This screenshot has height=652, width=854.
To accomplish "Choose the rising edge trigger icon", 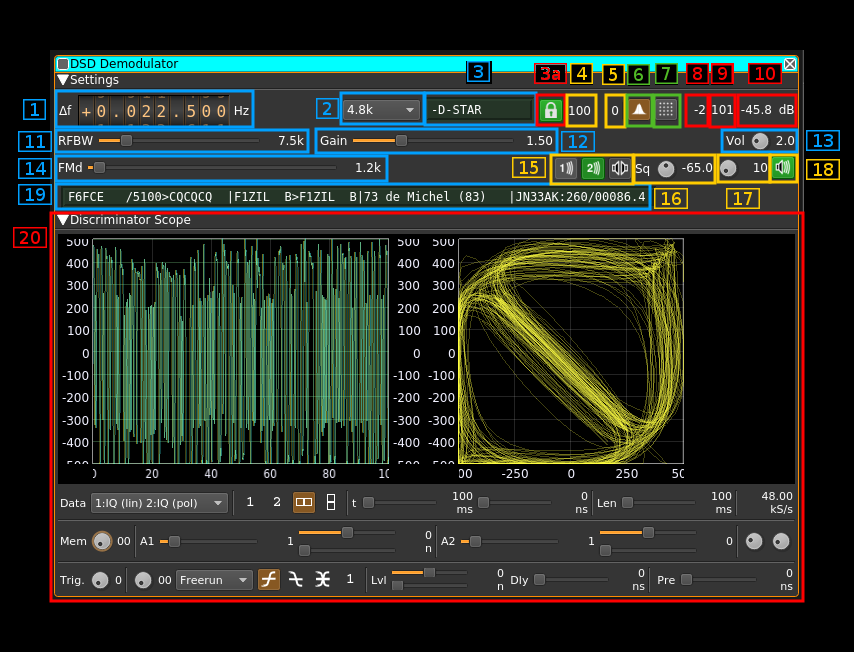I will click(x=269, y=580).
